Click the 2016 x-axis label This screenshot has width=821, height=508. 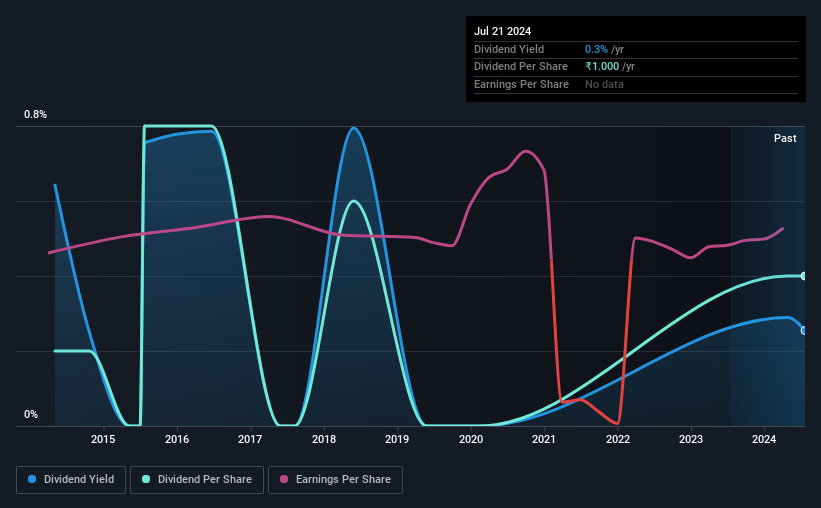click(177, 439)
